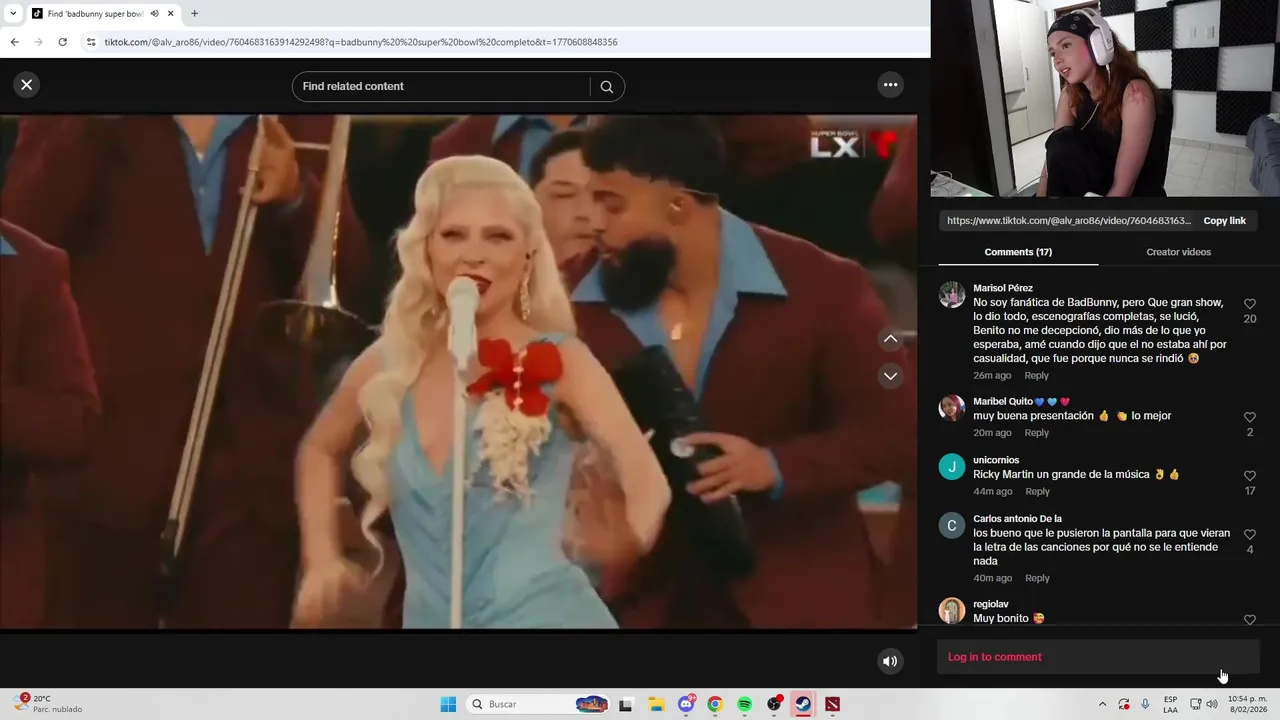Reload the TikTok page
1280x720 pixels.
(62, 42)
